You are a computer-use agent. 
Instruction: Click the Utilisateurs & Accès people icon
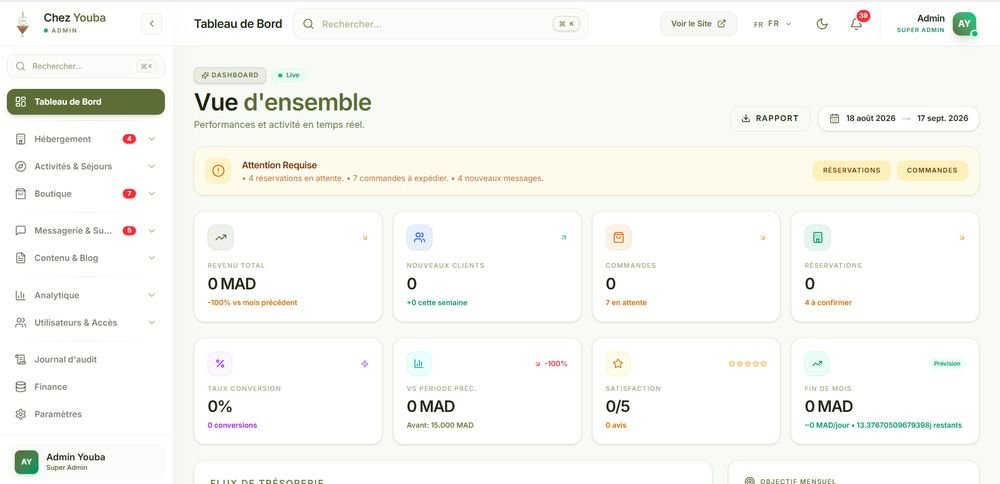[20, 323]
